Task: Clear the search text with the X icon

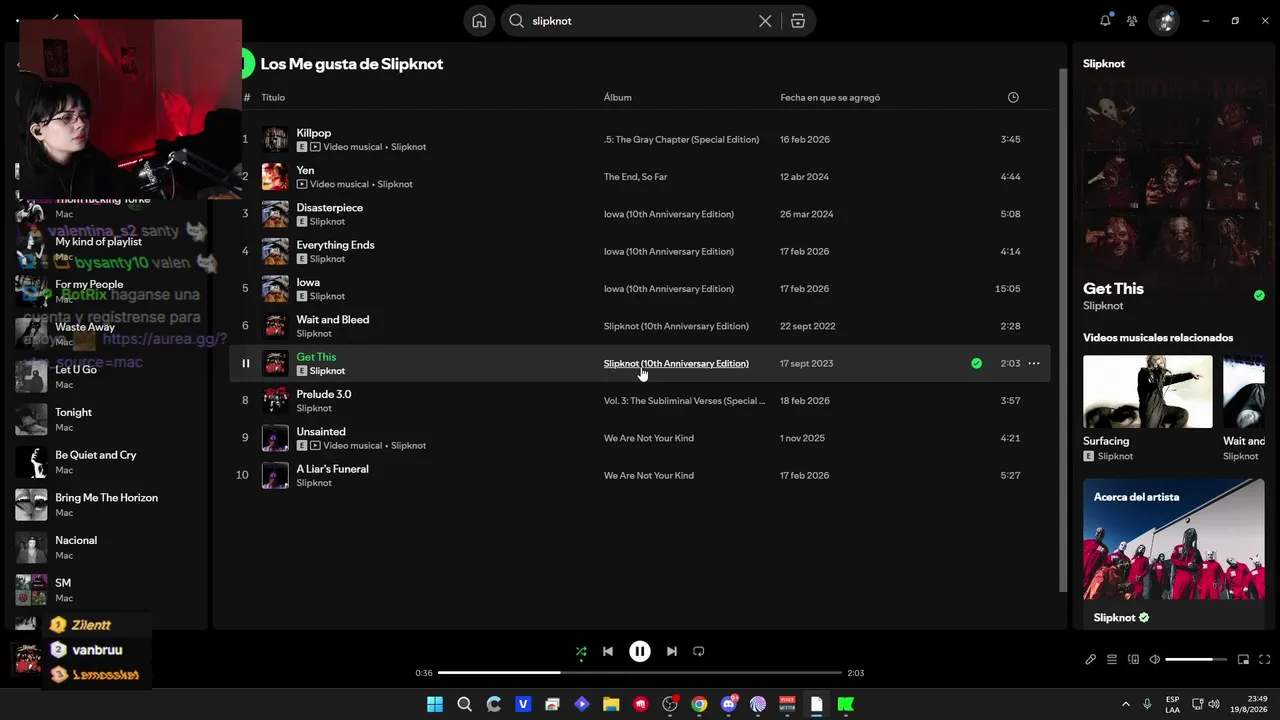Action: [765, 21]
